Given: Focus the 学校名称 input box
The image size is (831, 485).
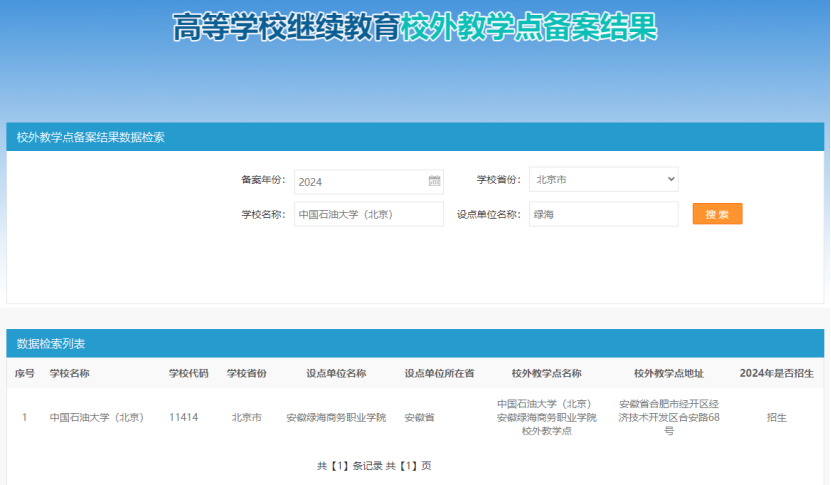Looking at the screenshot, I should point(368,214).
